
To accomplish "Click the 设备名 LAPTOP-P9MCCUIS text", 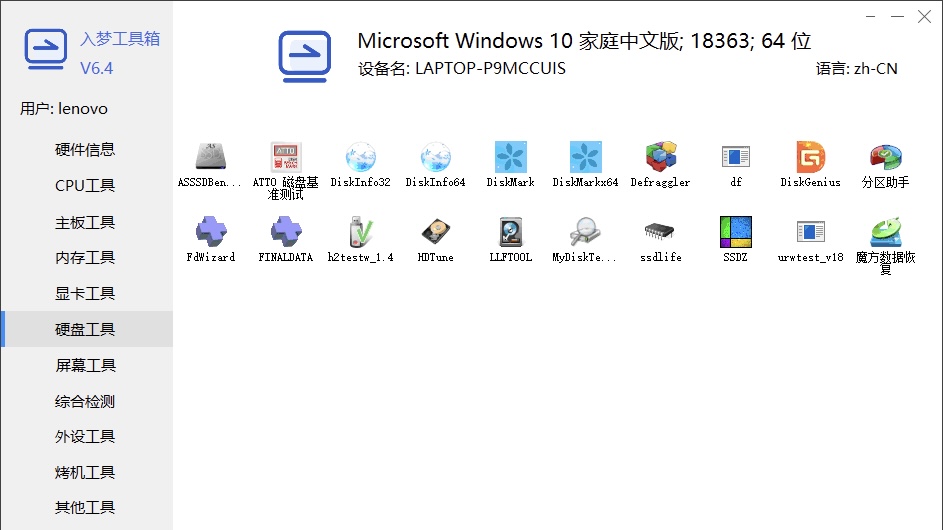I will (462, 69).
